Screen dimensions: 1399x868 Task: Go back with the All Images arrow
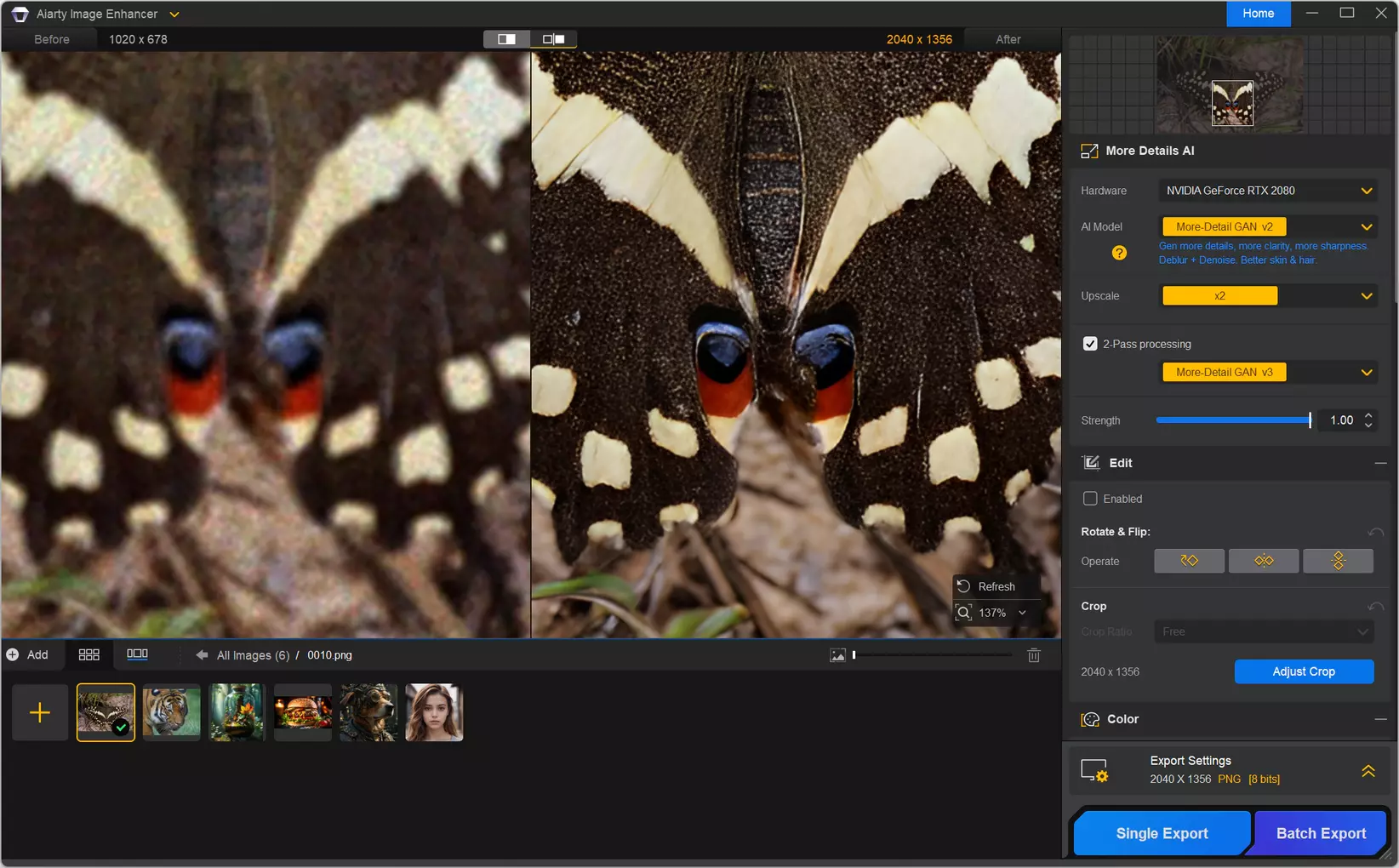(202, 655)
